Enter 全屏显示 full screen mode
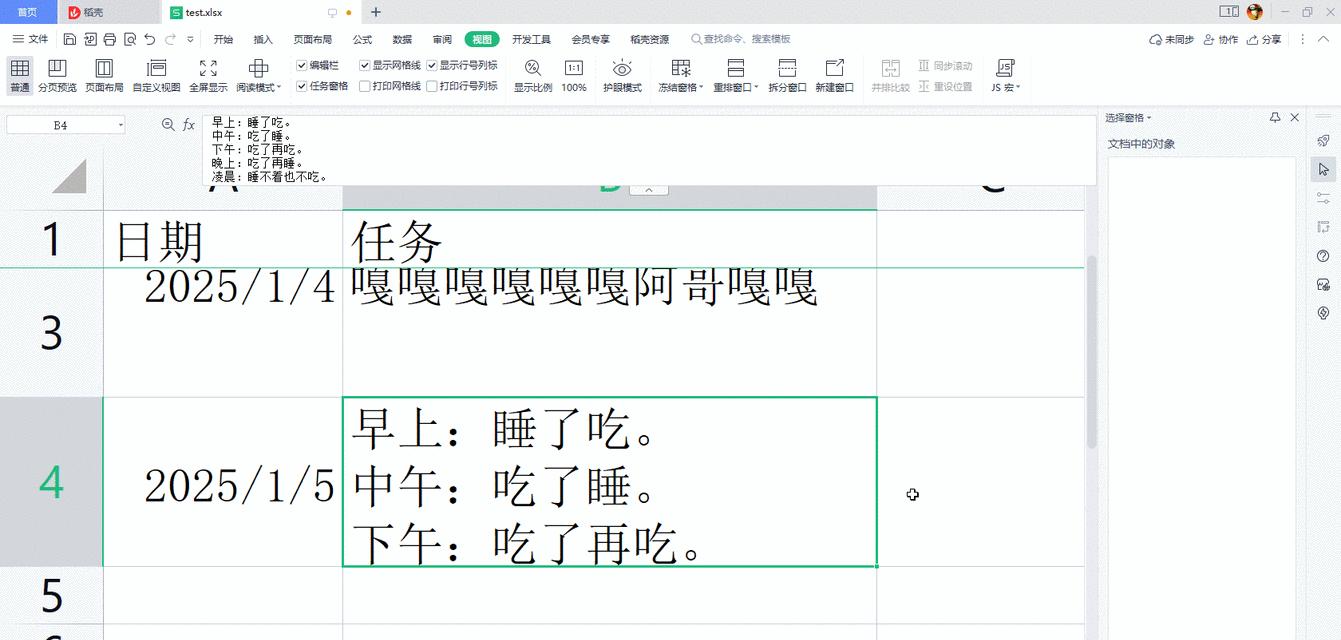 pyautogui.click(x=208, y=75)
